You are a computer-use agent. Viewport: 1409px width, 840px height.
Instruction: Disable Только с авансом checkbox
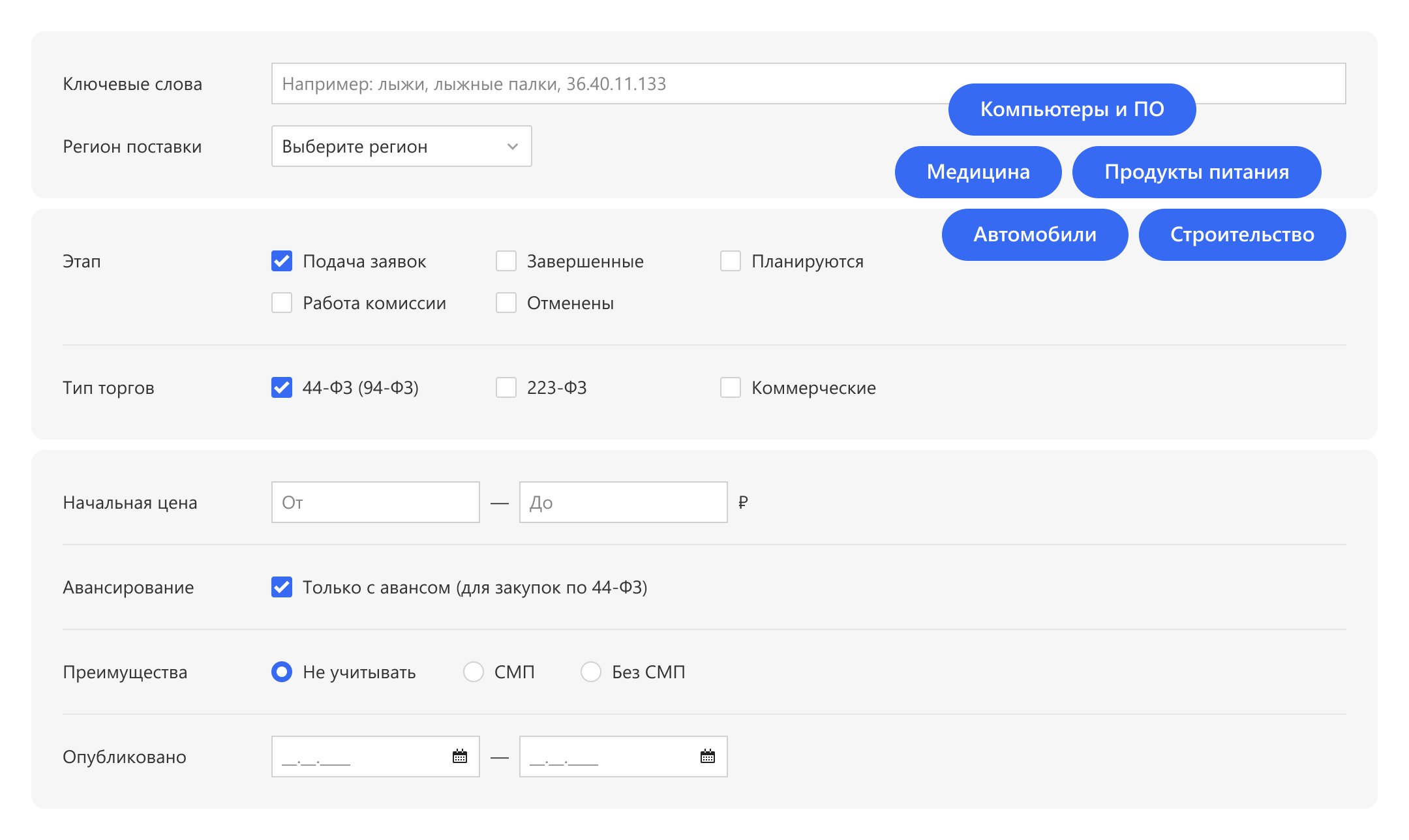[x=282, y=588]
